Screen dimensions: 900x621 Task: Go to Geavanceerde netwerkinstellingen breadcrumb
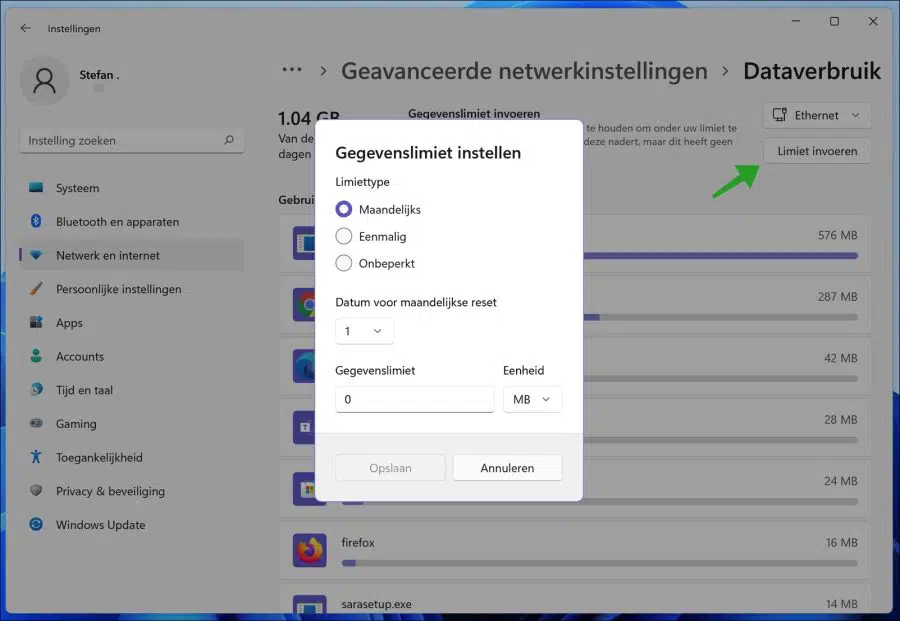point(524,71)
